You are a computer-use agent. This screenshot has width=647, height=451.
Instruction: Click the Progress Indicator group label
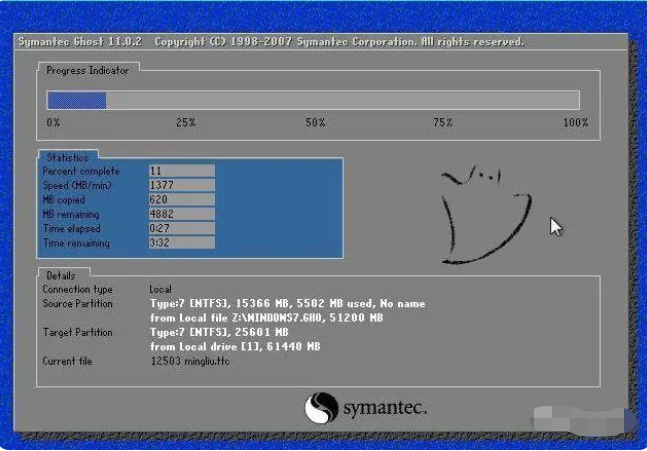89,70
